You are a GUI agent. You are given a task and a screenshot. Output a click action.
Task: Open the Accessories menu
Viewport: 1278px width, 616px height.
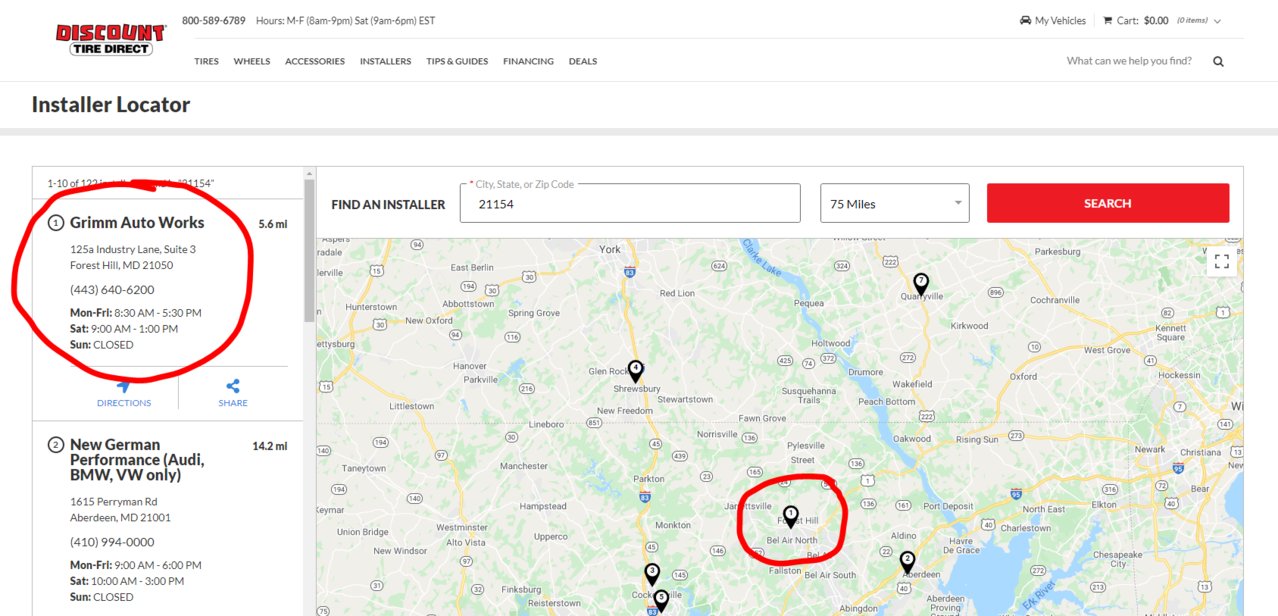pyautogui.click(x=315, y=61)
